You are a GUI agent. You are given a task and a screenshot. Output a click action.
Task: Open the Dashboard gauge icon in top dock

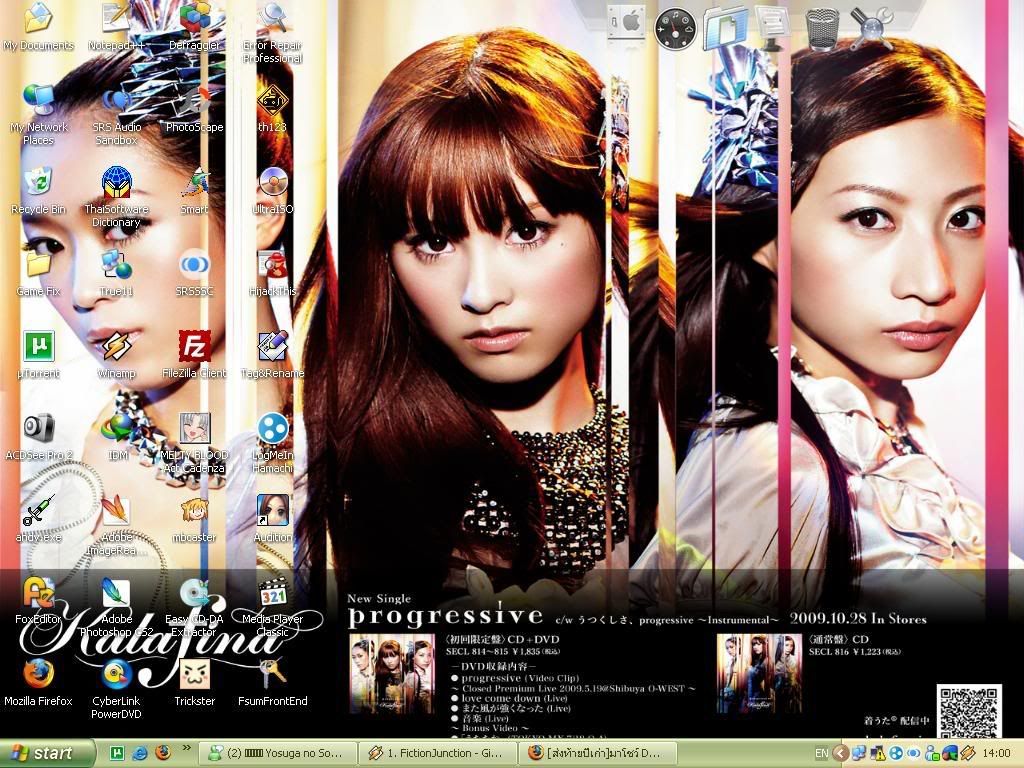675,28
